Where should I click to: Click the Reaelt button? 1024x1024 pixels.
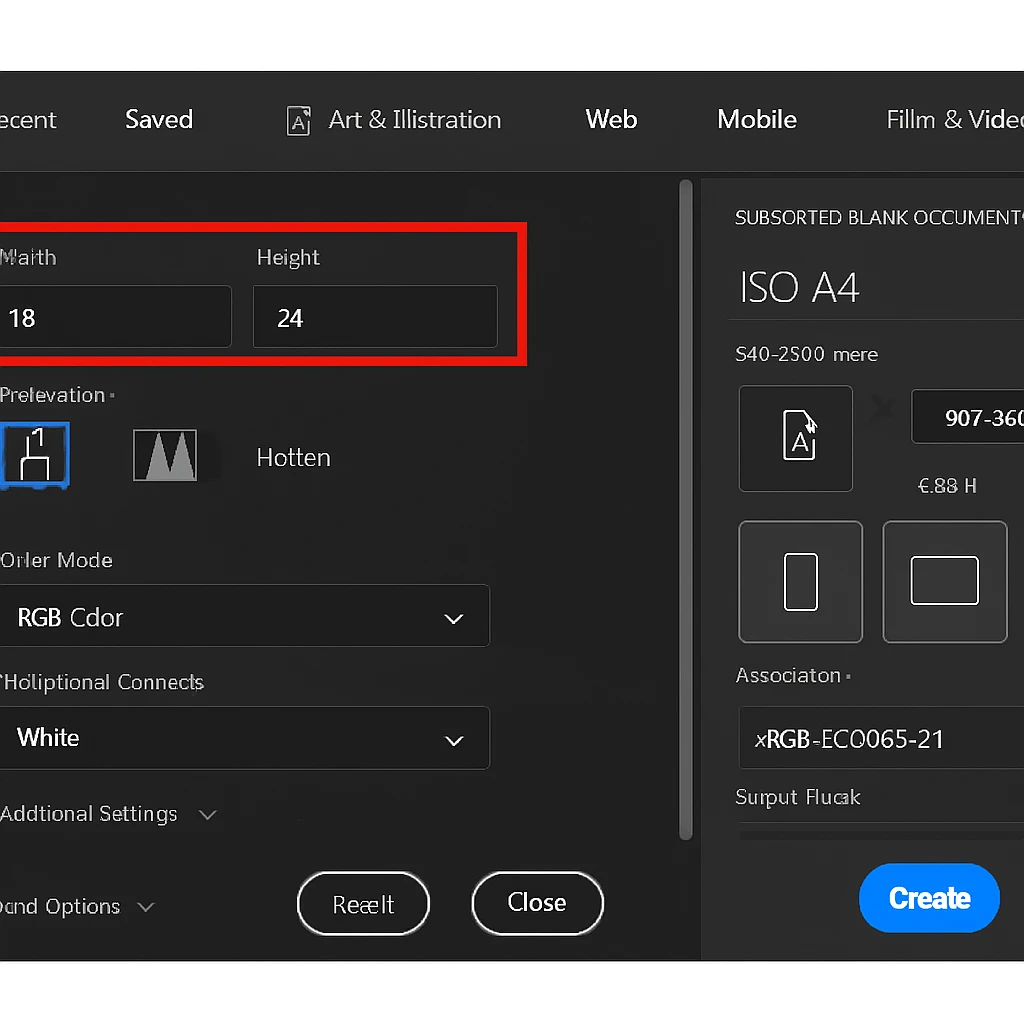363,905
